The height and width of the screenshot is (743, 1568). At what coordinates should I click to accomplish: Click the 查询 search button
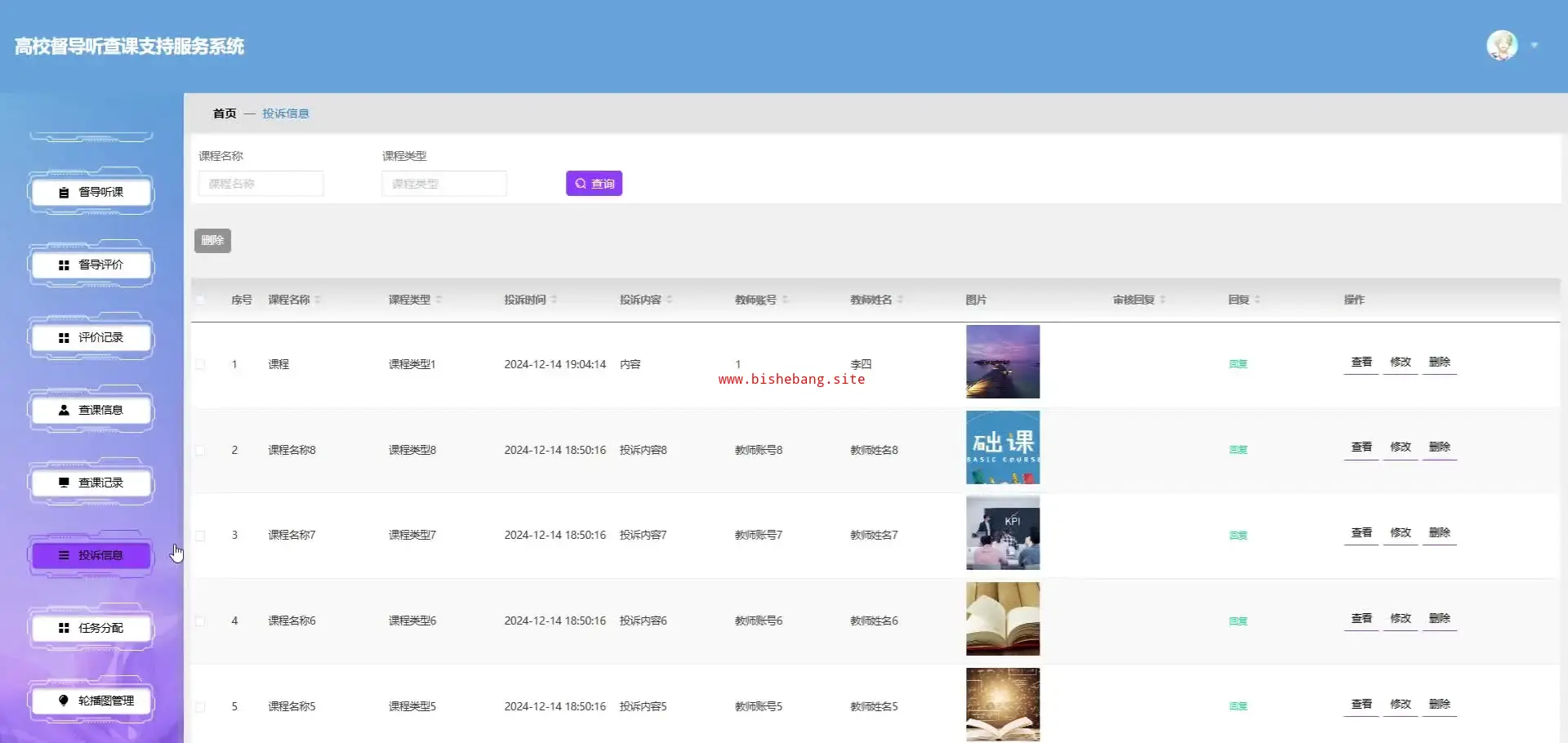(594, 184)
